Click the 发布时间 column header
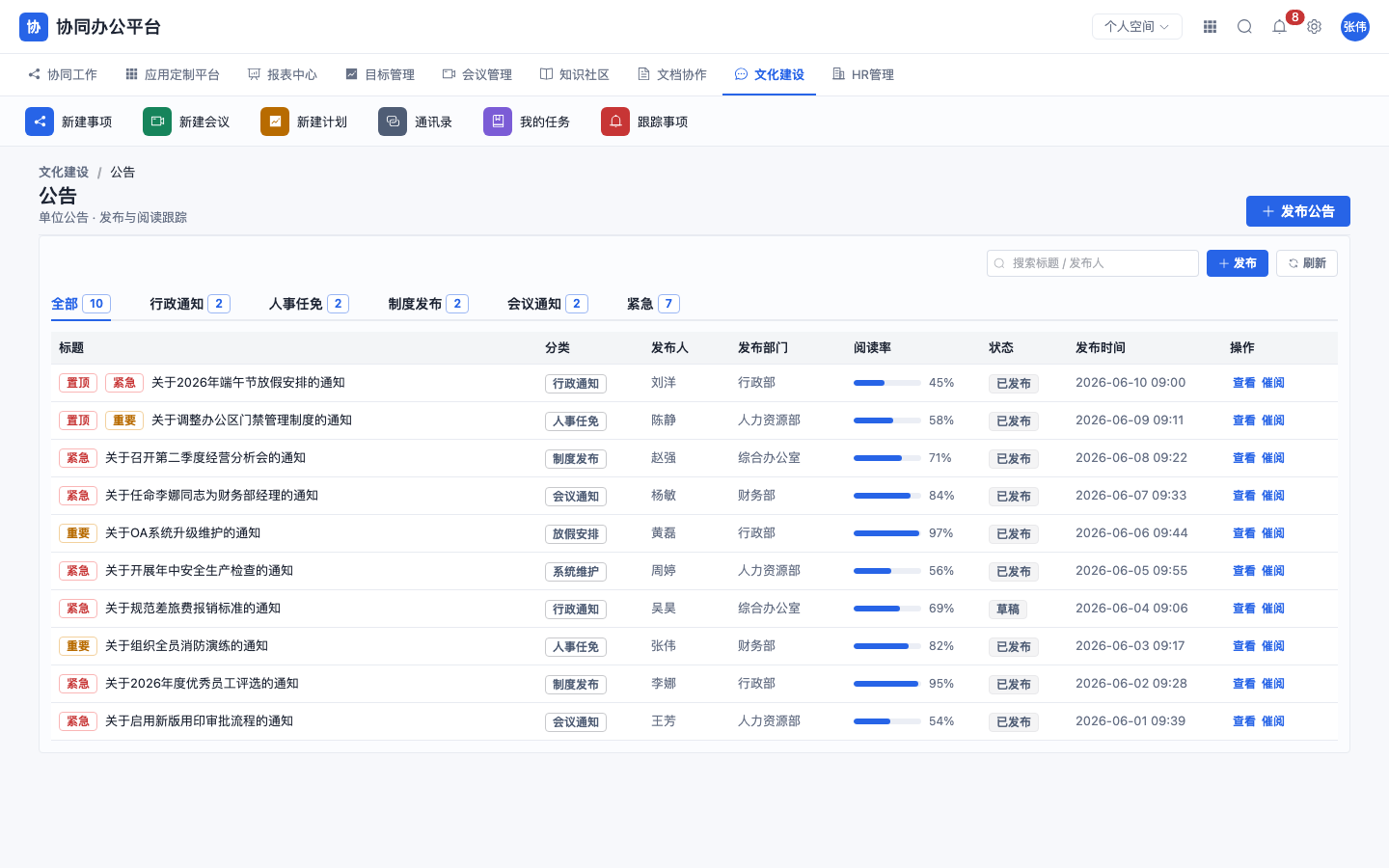The width and height of the screenshot is (1389, 868). click(1101, 347)
